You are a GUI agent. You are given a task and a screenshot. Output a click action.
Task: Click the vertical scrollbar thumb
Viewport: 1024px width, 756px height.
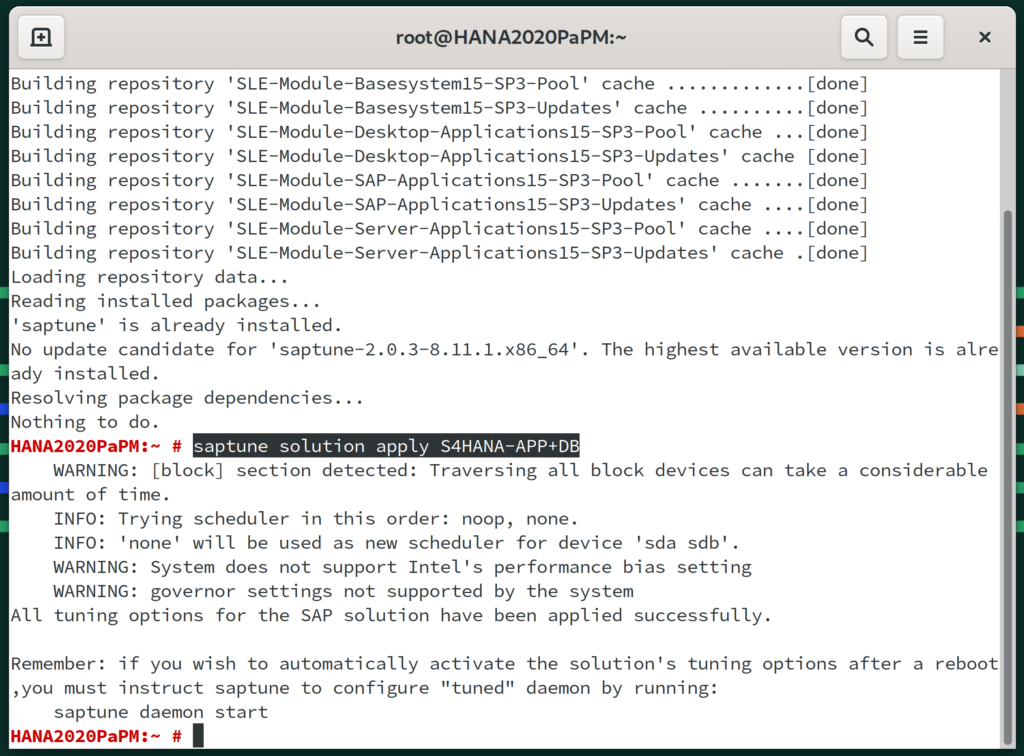click(1007, 478)
